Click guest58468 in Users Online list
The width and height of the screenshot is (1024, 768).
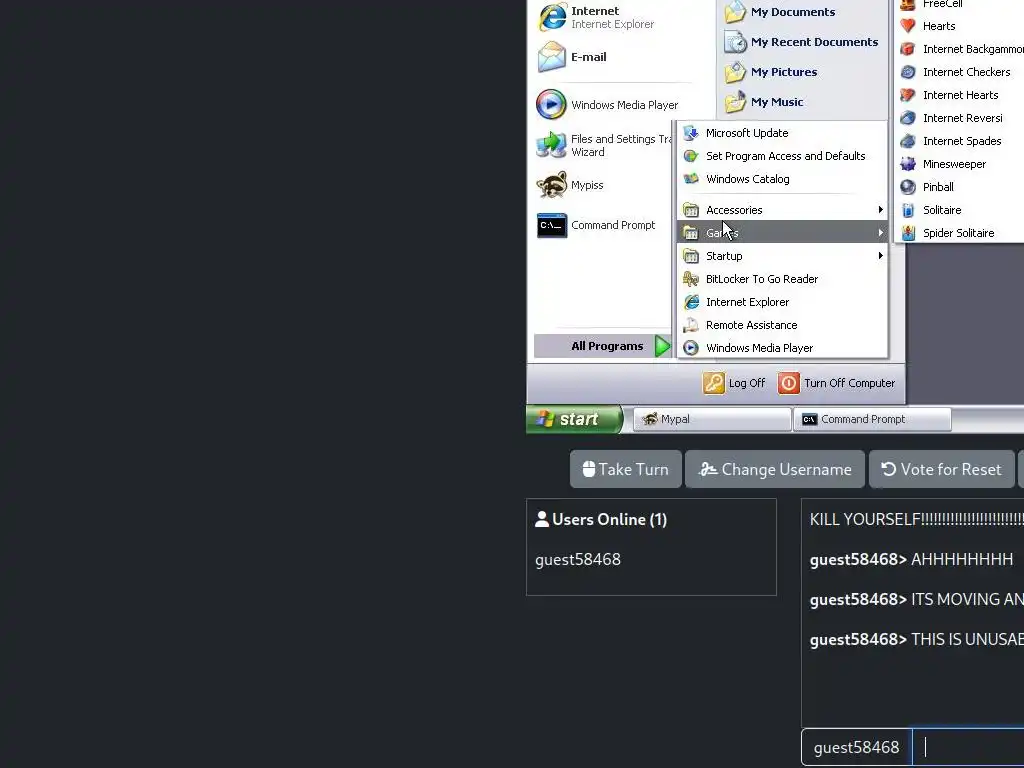(578, 560)
